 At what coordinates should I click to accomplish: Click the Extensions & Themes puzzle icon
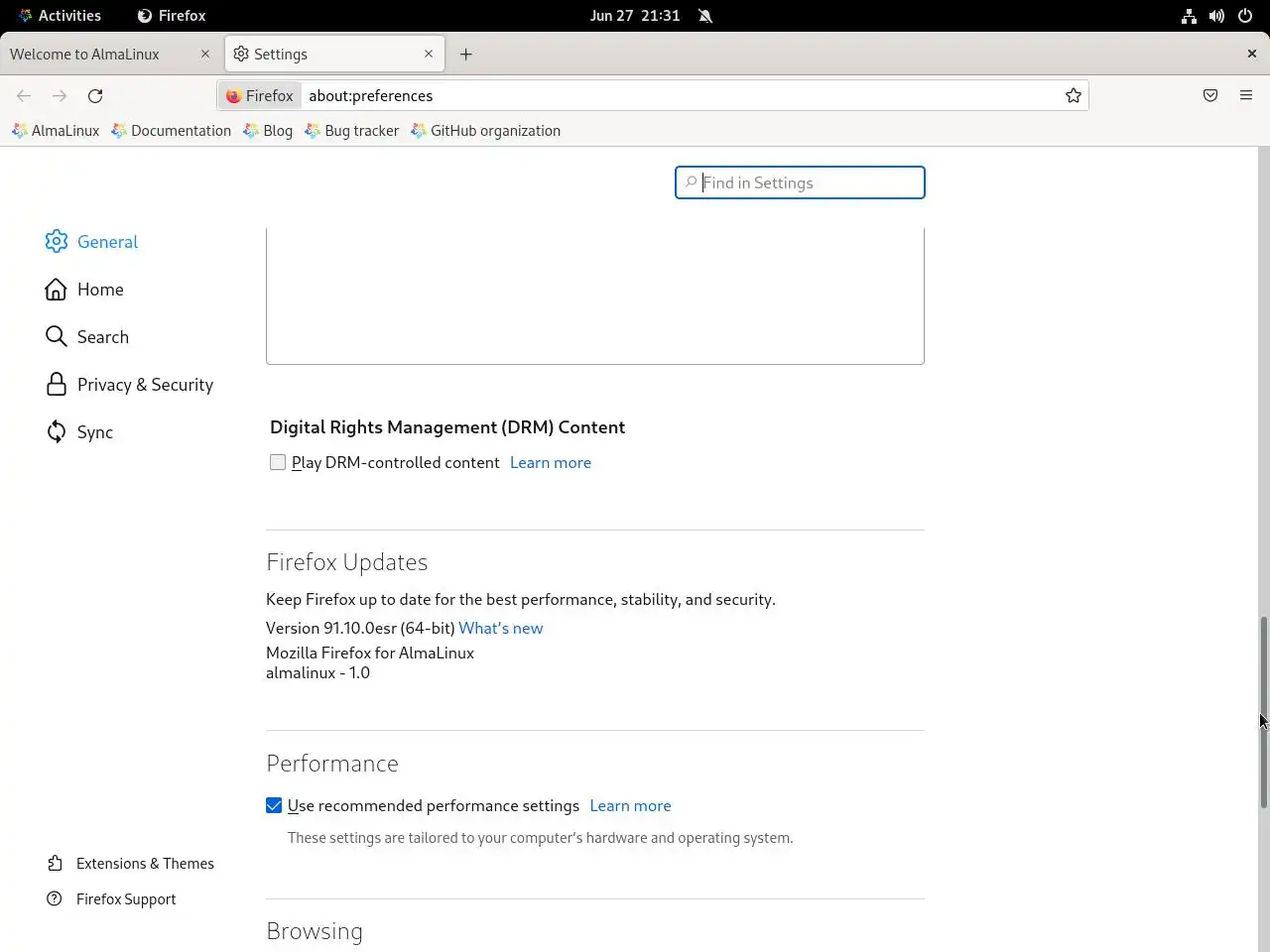point(56,864)
